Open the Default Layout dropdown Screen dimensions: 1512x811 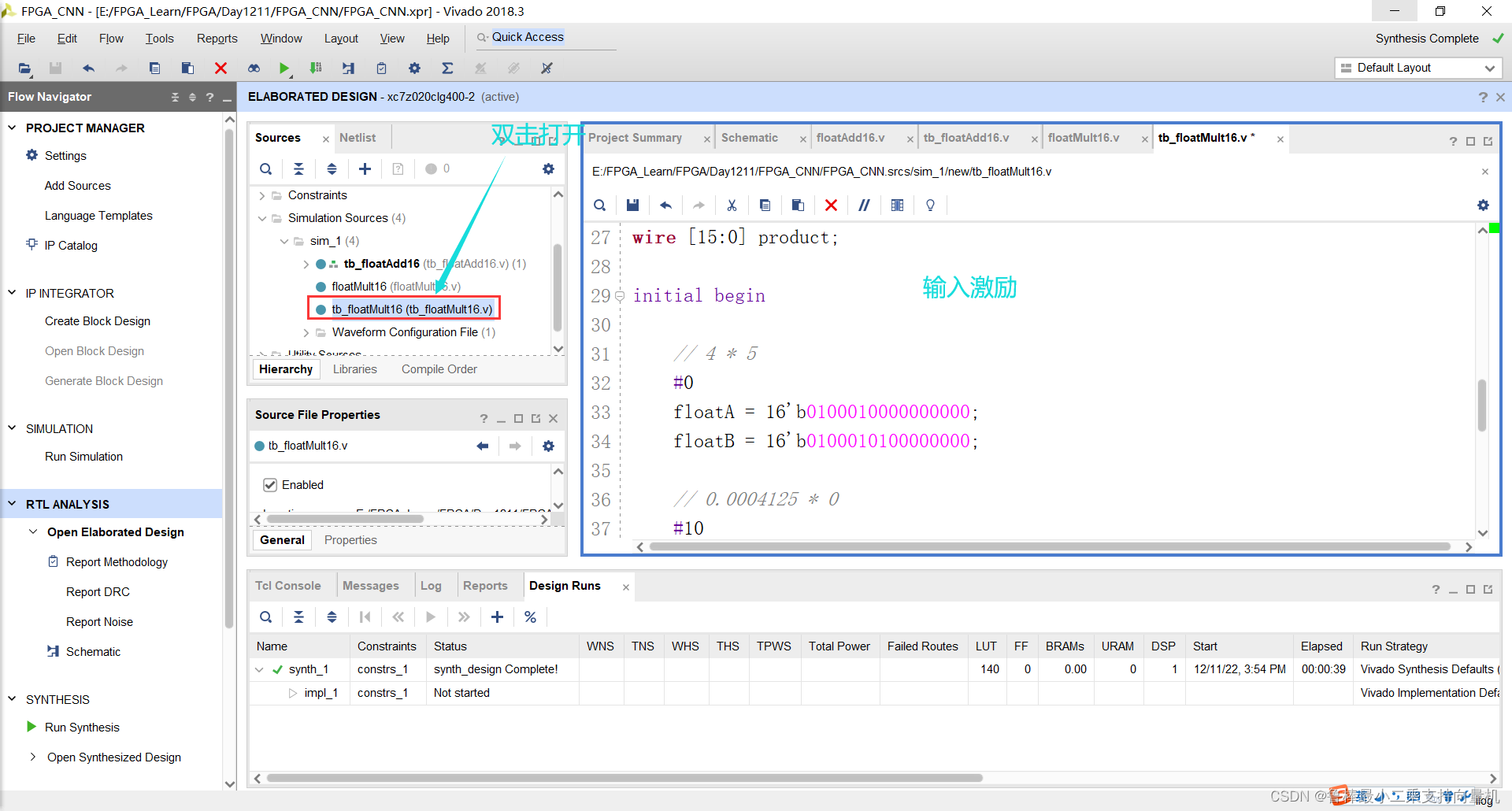tap(1418, 68)
